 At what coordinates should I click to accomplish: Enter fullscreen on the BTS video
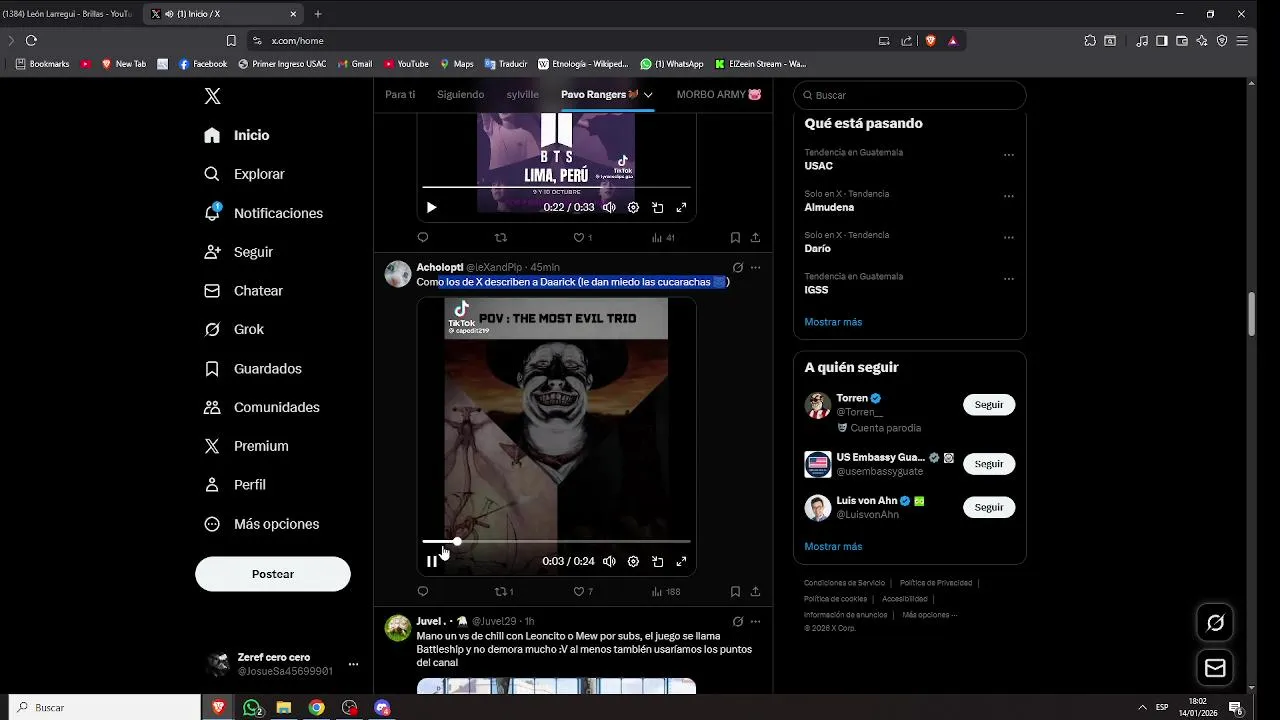[x=681, y=207]
